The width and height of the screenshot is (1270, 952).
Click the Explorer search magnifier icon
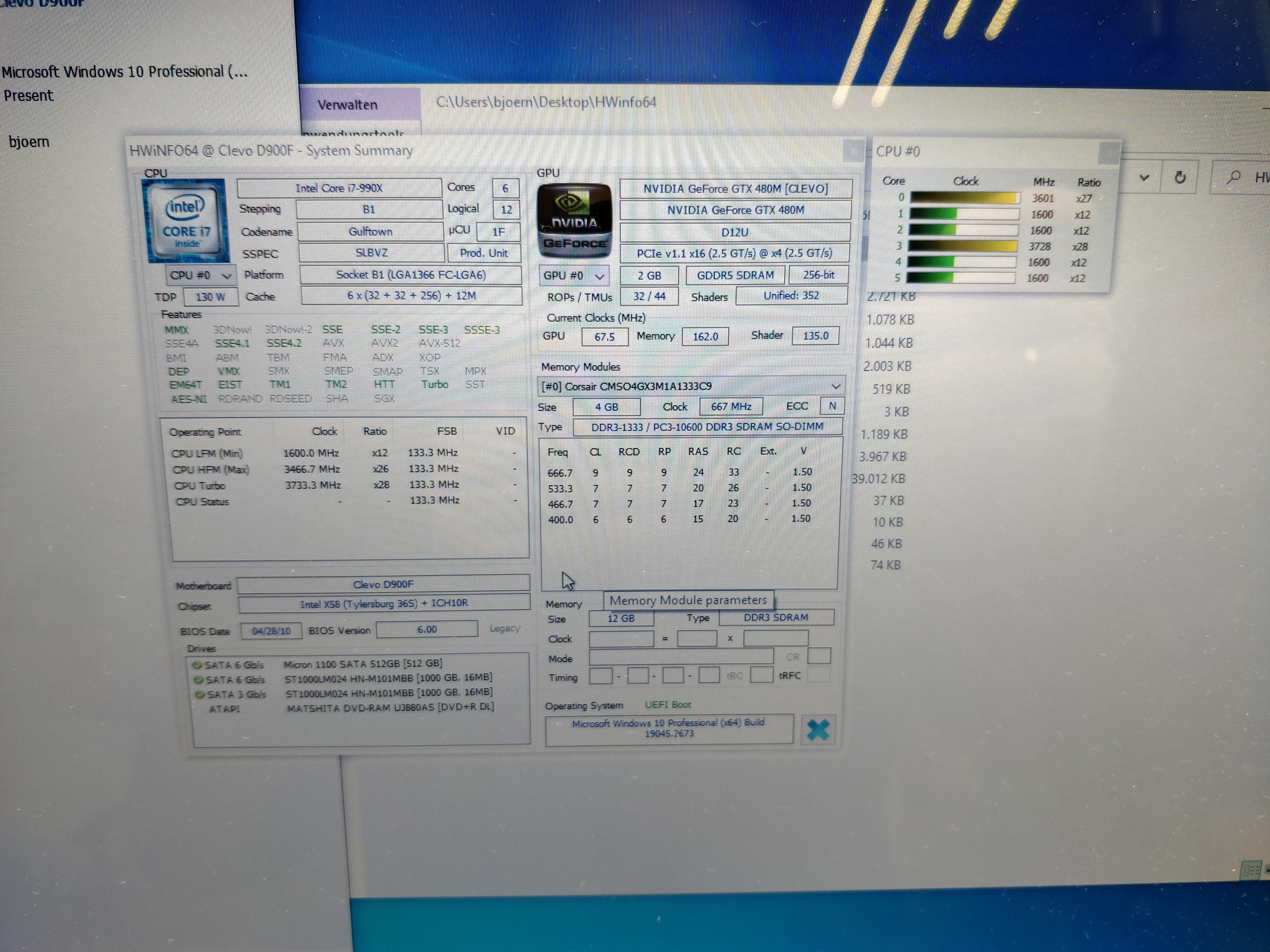click(x=1233, y=177)
